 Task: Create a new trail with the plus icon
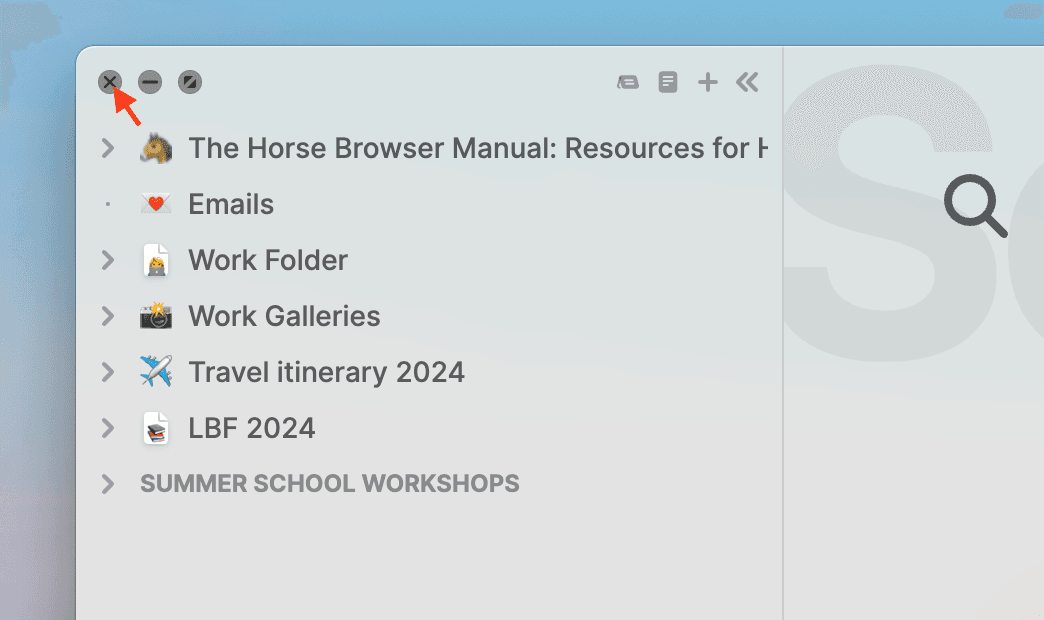tap(707, 82)
